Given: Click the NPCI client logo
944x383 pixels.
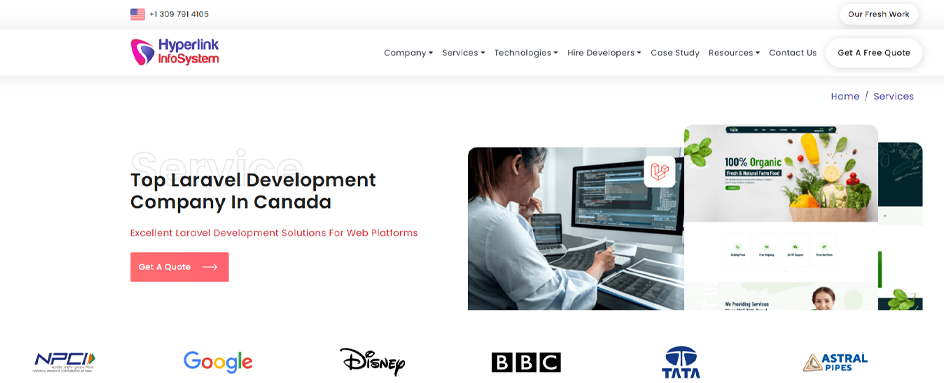Looking at the screenshot, I should [64, 362].
